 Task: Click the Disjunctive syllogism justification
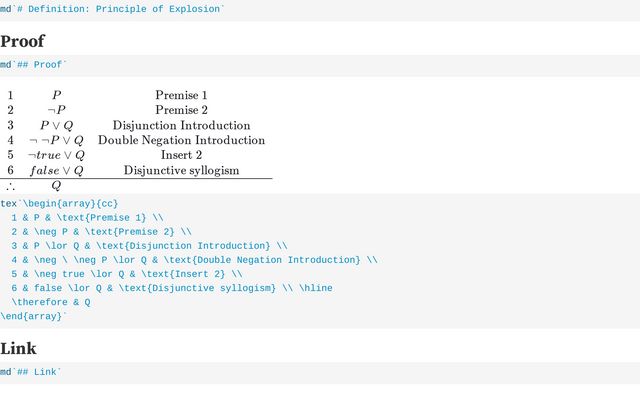[x=181, y=170]
